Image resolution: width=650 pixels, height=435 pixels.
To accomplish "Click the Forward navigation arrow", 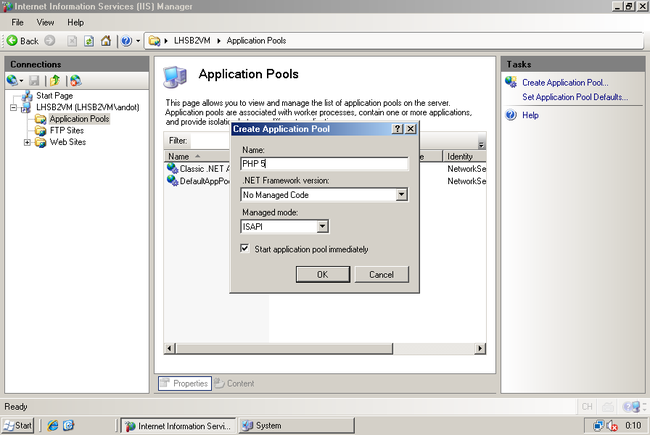I will (50, 41).
